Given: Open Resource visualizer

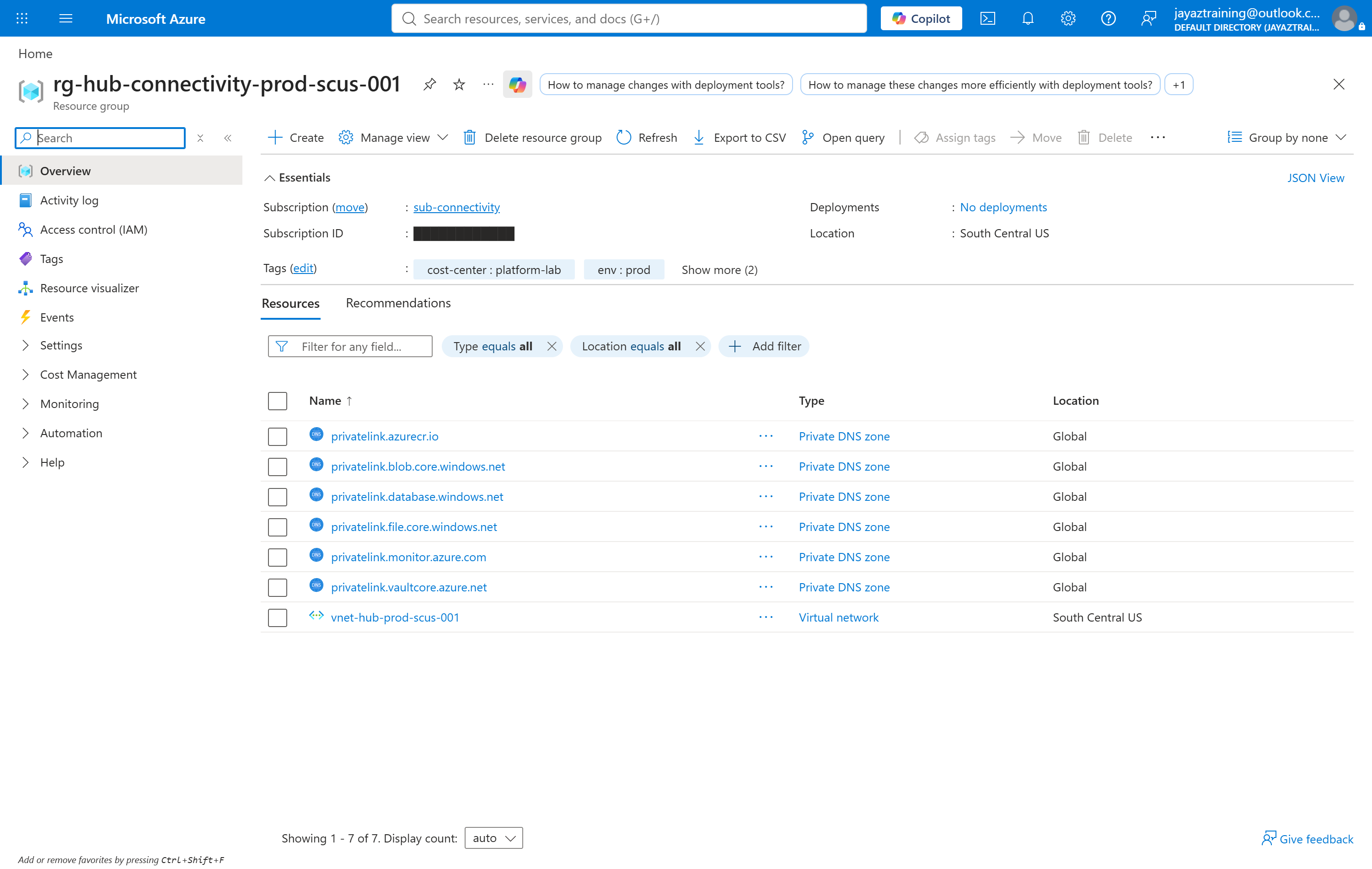Looking at the screenshot, I should click(x=90, y=288).
